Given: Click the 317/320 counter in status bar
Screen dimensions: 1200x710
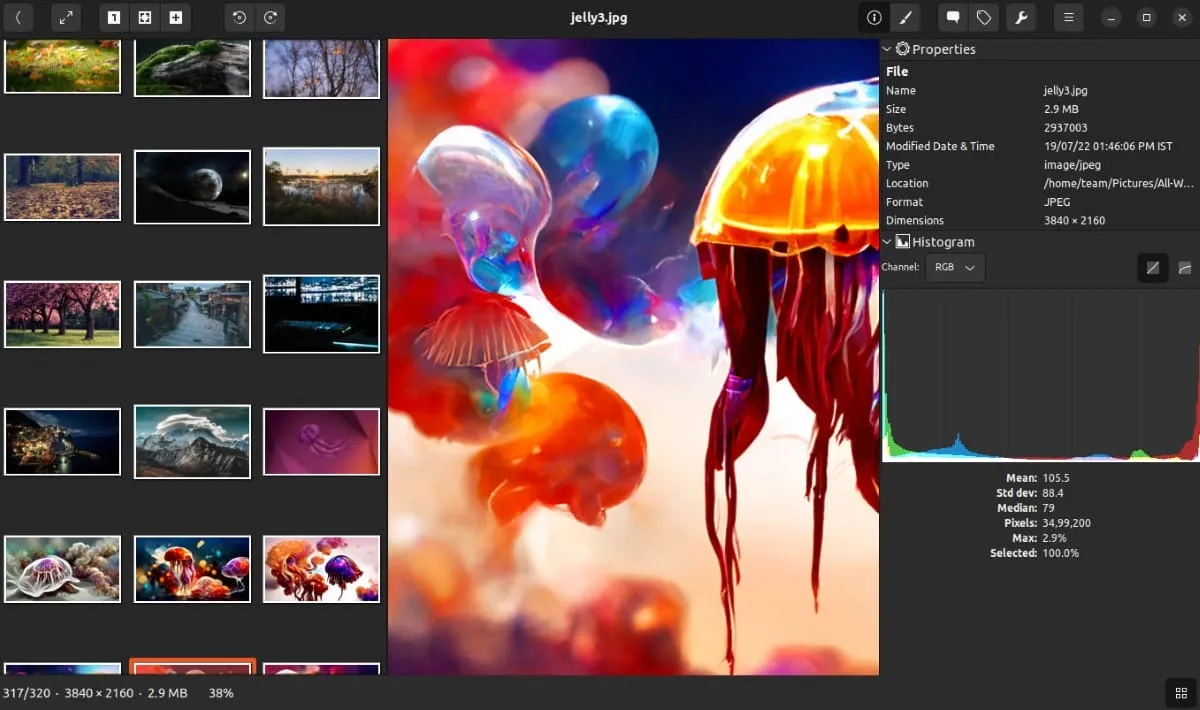Looking at the screenshot, I should click(x=27, y=693).
